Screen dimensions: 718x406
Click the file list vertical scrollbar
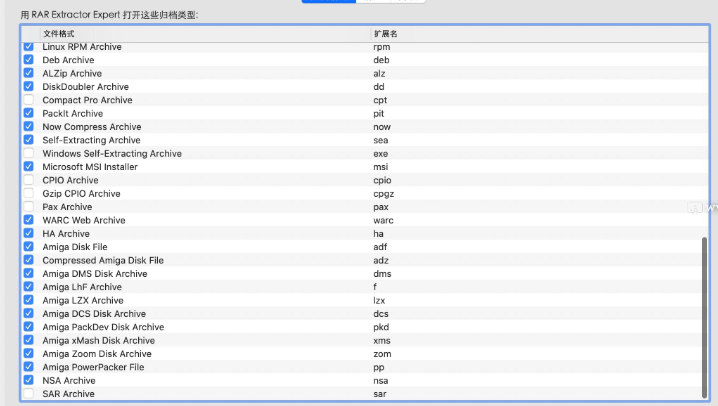tap(704, 317)
